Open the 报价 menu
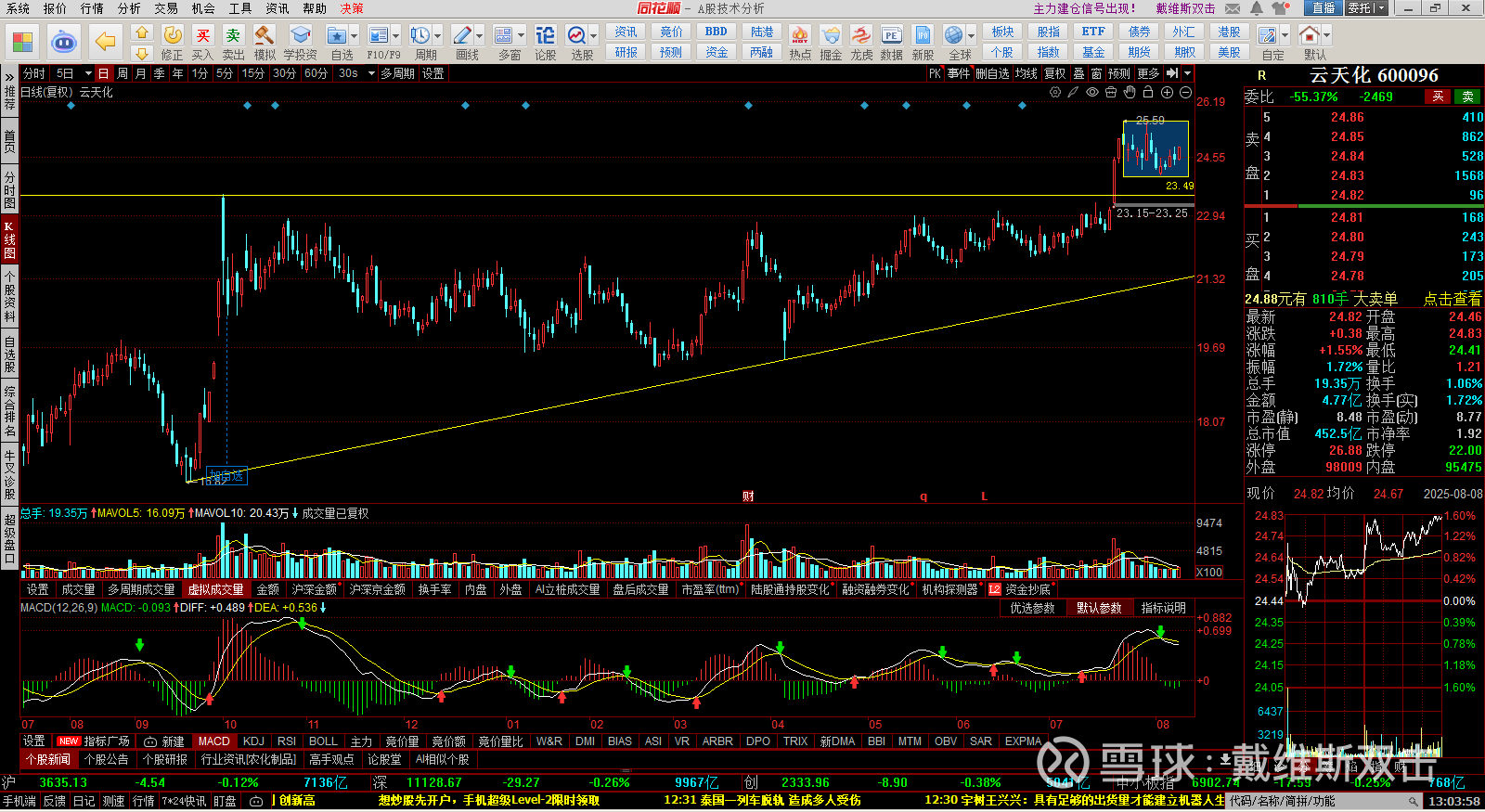 point(55,8)
